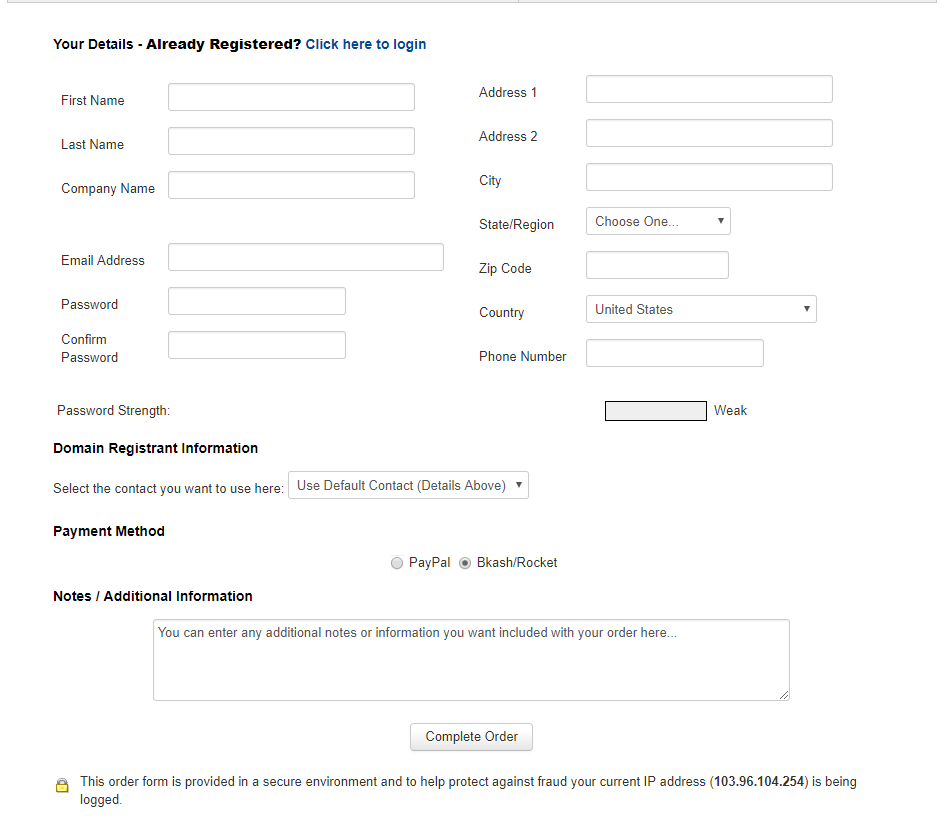Select the PayPal payment option
Viewport: 951px width, 827px height.
pos(397,563)
